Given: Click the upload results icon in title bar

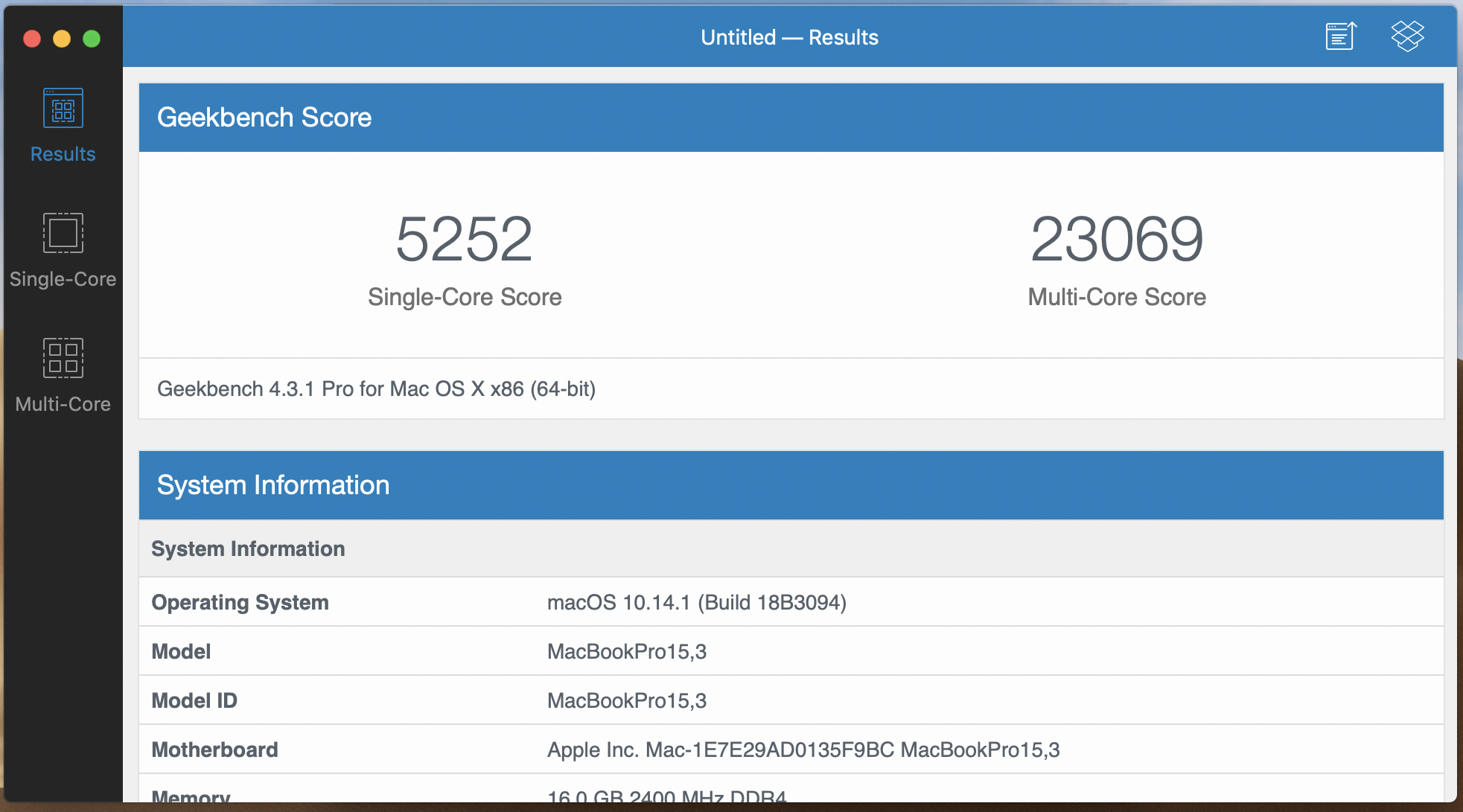Looking at the screenshot, I should [x=1341, y=36].
